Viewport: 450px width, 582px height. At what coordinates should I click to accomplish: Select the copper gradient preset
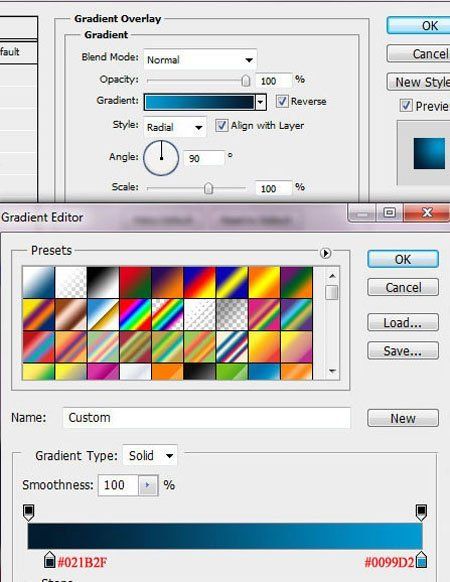[71, 314]
